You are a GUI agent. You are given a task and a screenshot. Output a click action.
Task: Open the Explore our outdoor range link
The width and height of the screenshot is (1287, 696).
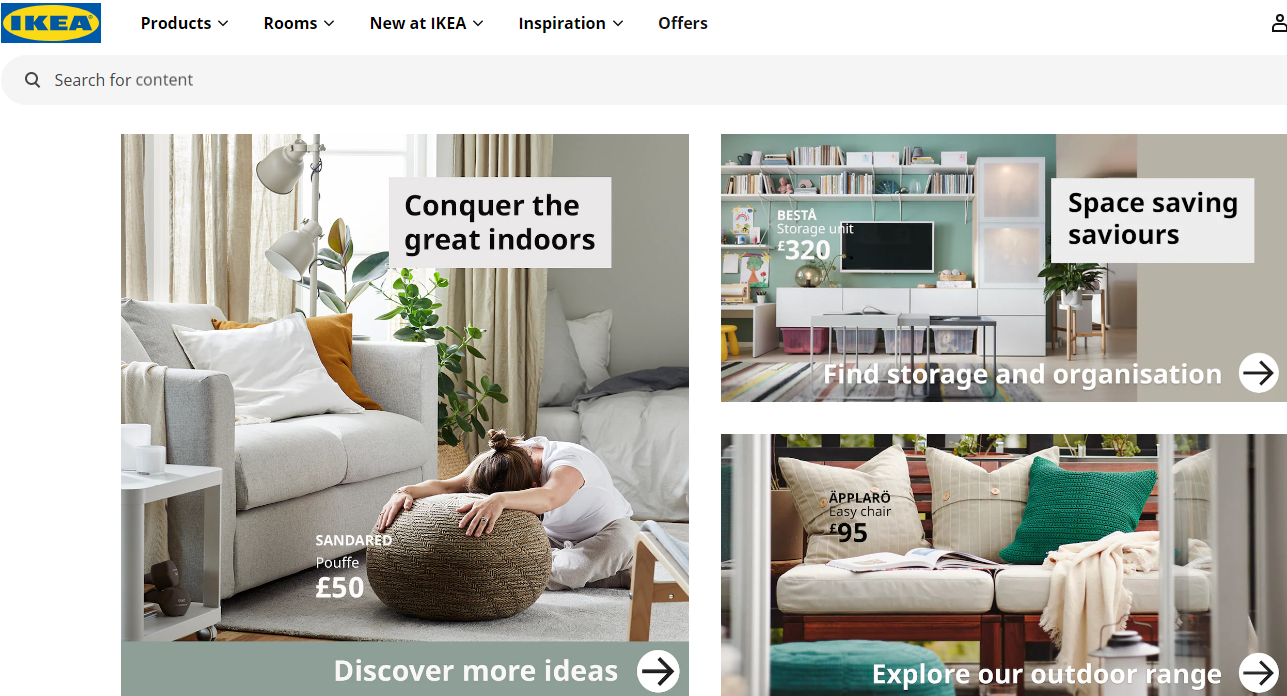[x=1047, y=674]
